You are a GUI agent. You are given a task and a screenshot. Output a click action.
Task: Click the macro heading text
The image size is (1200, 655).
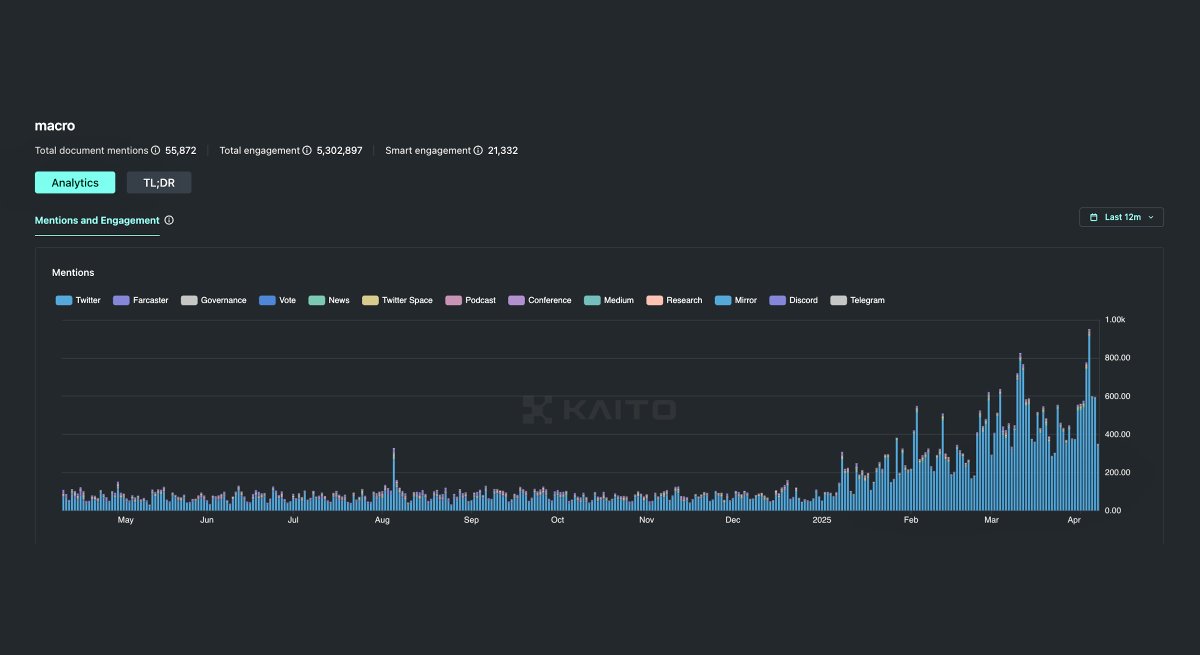pyautogui.click(x=55, y=126)
